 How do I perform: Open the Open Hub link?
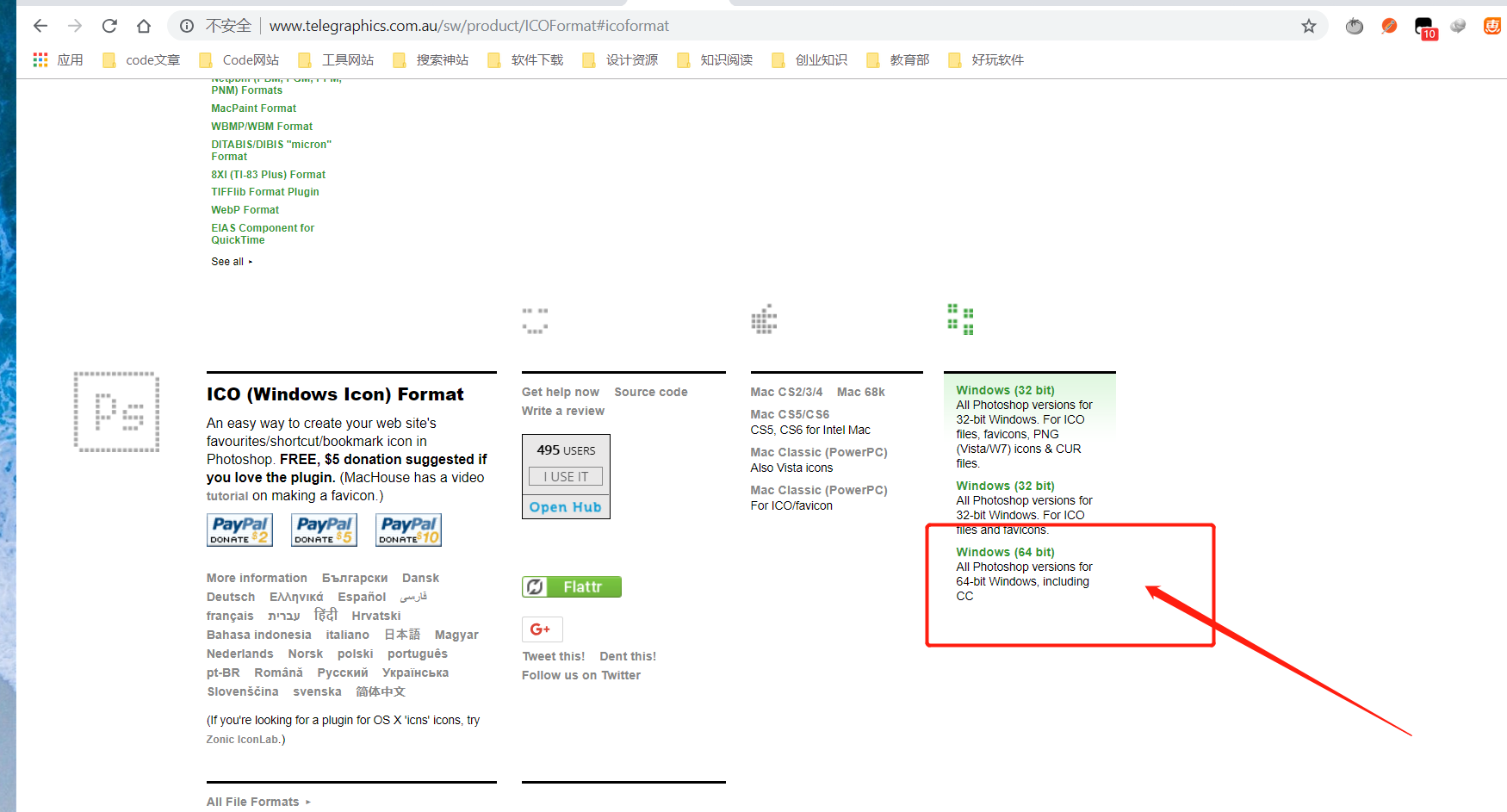[565, 507]
